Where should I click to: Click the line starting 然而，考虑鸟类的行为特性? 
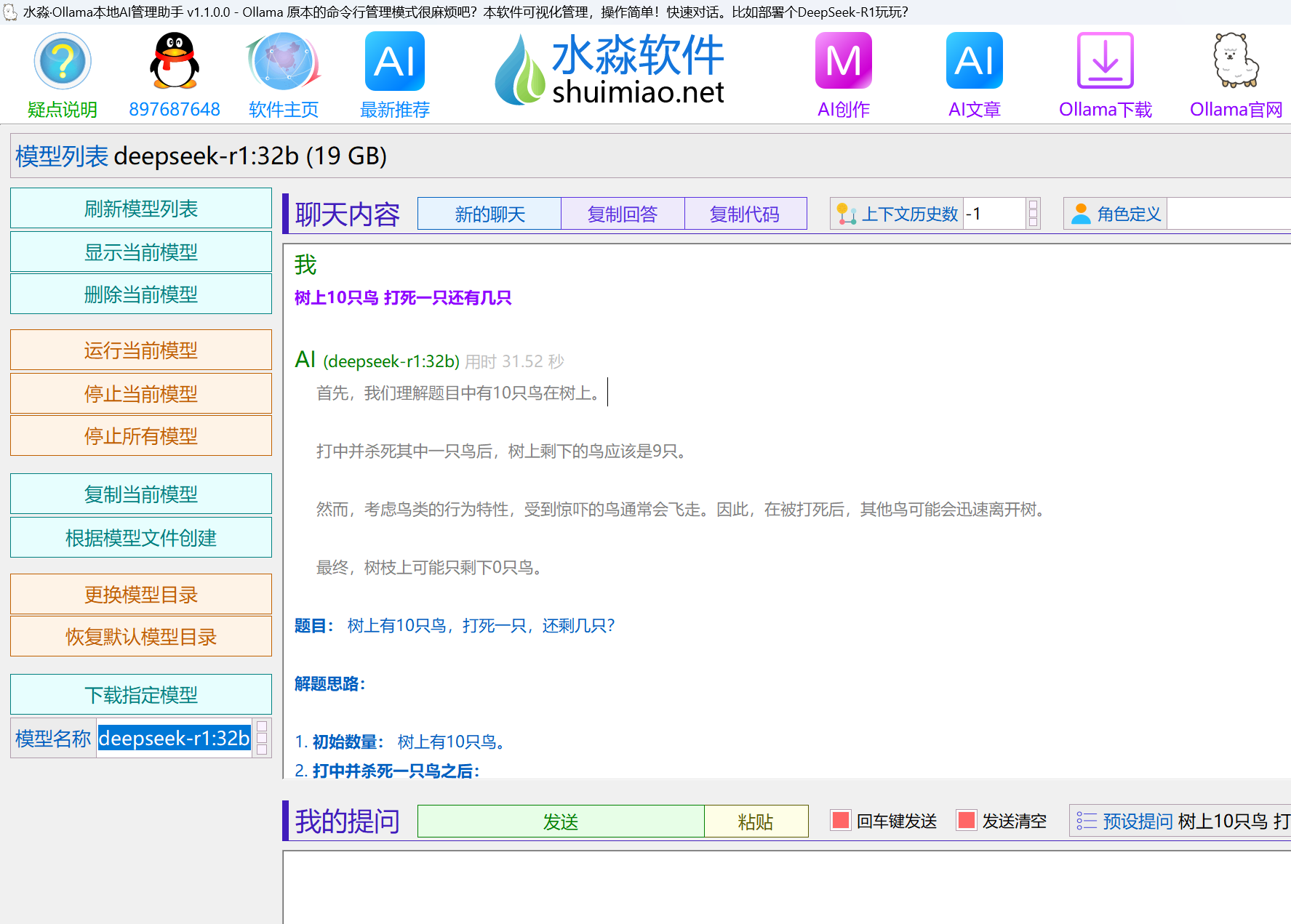pos(682,510)
